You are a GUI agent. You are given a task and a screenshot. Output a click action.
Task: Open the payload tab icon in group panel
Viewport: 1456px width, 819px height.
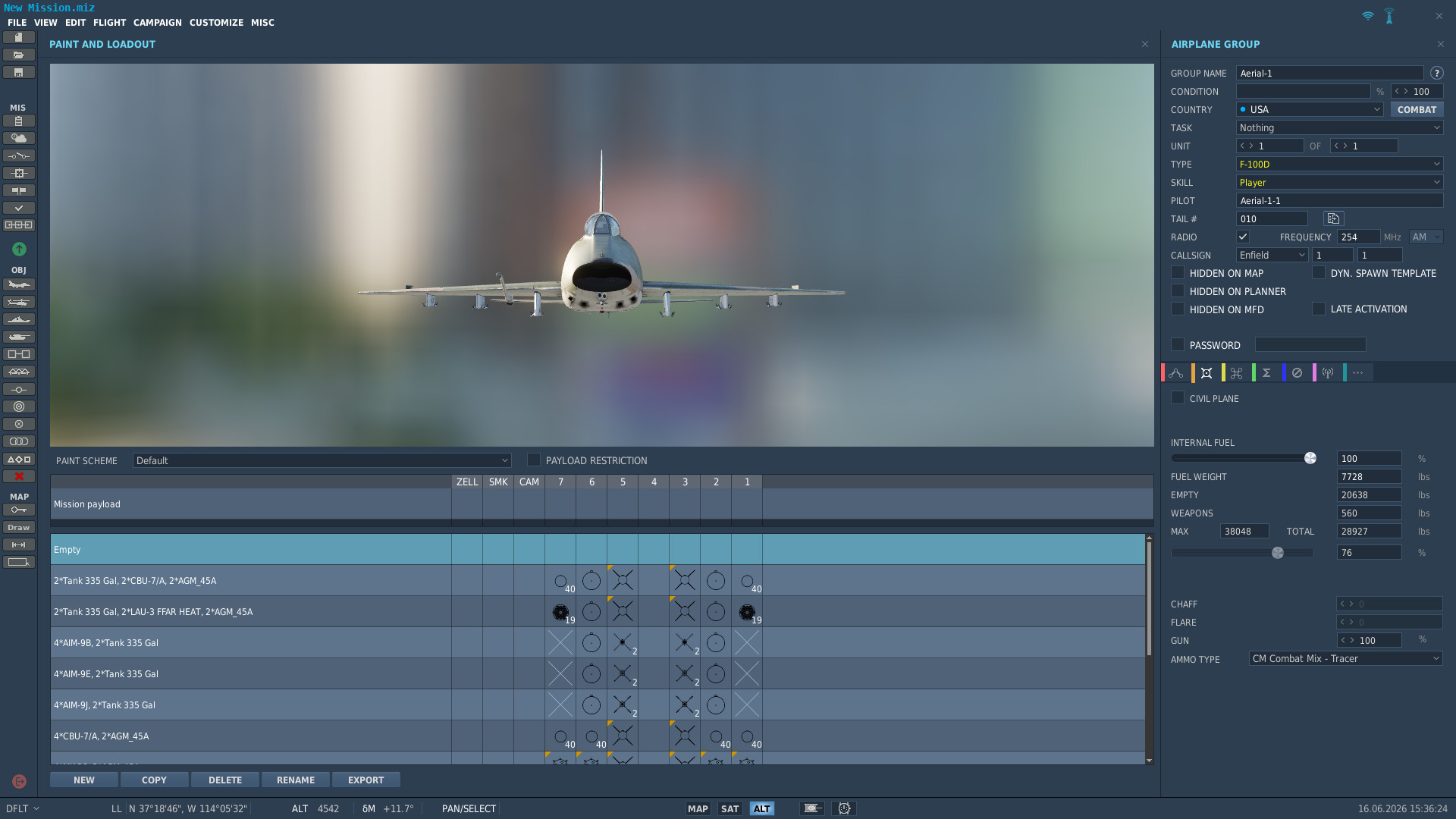[1207, 372]
